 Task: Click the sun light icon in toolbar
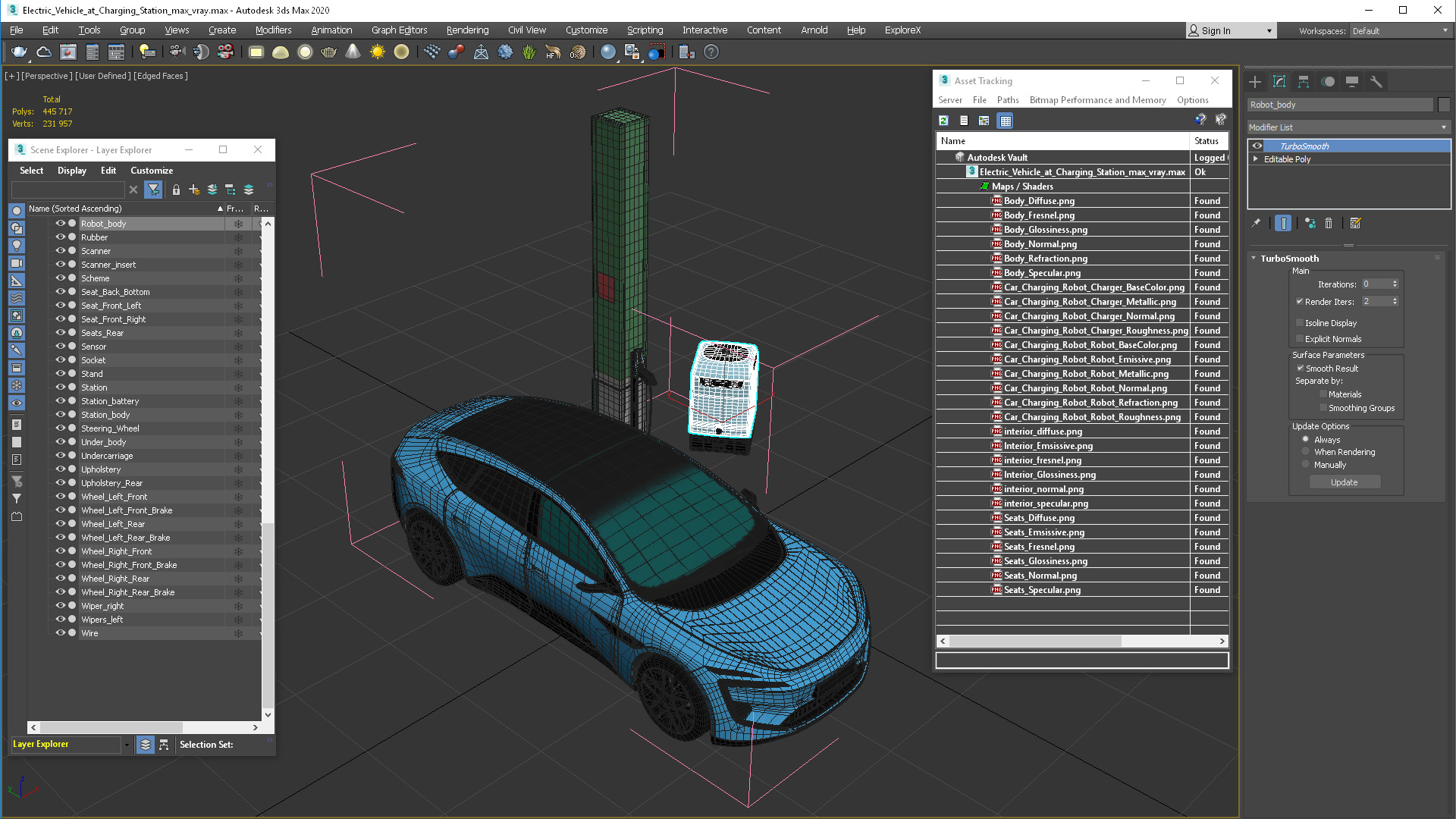[x=377, y=52]
